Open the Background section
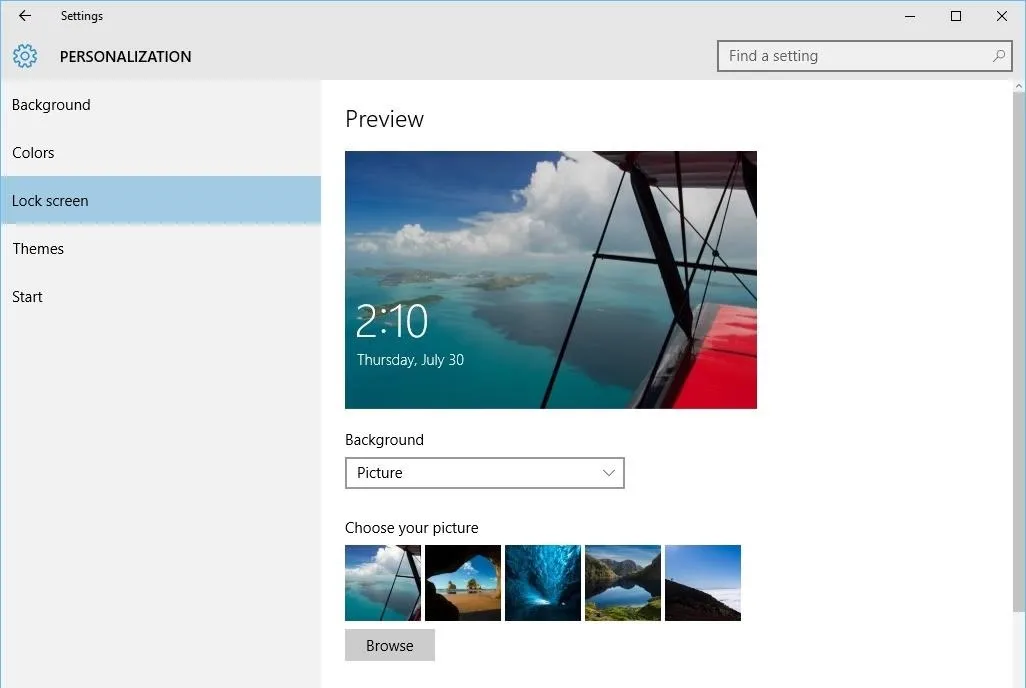The height and width of the screenshot is (688, 1026). click(51, 105)
